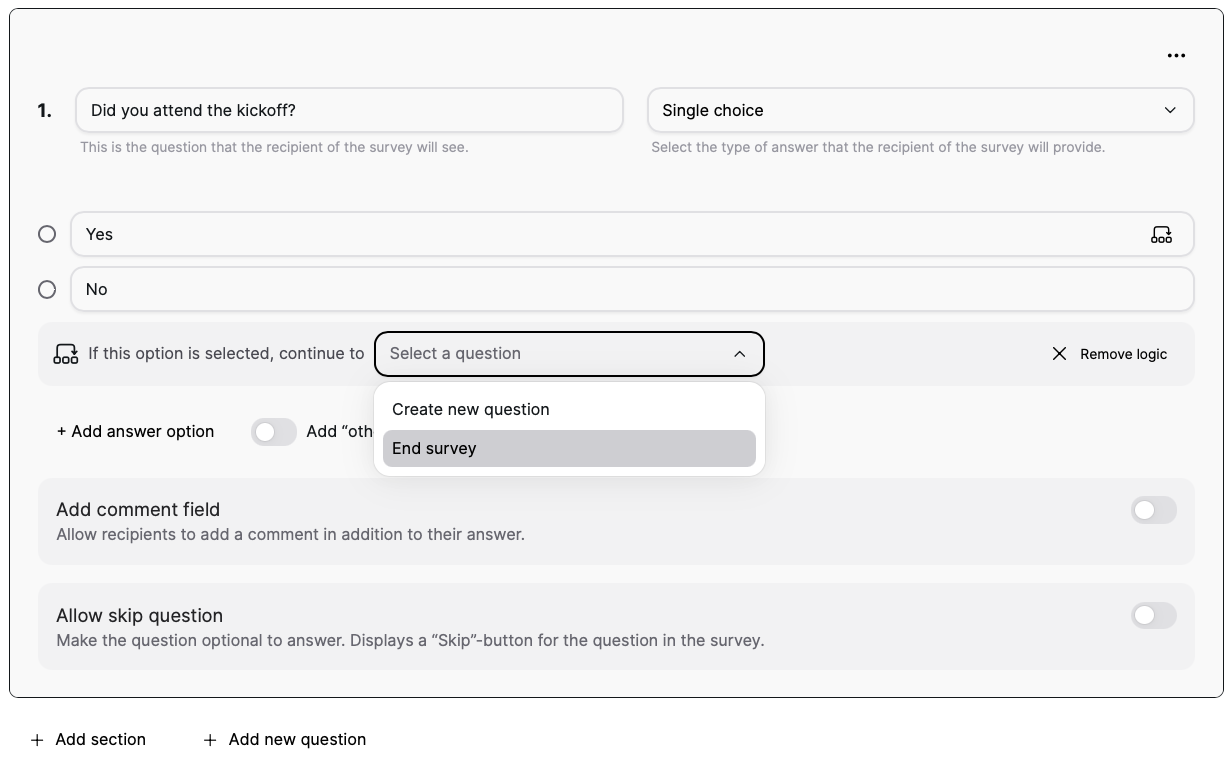
Task: Enable the Add comment field toggle
Action: tap(1153, 511)
